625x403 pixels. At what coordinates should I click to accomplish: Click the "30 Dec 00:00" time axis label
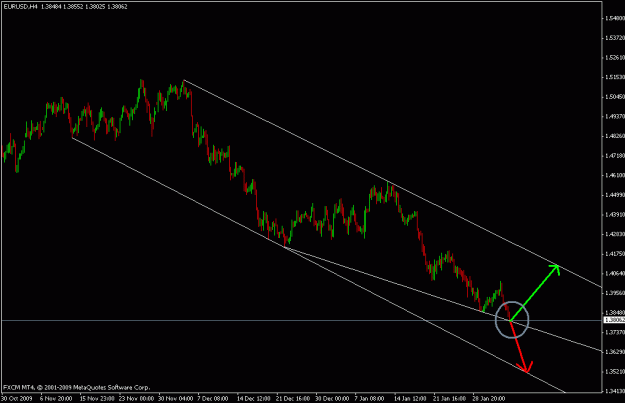click(332, 398)
